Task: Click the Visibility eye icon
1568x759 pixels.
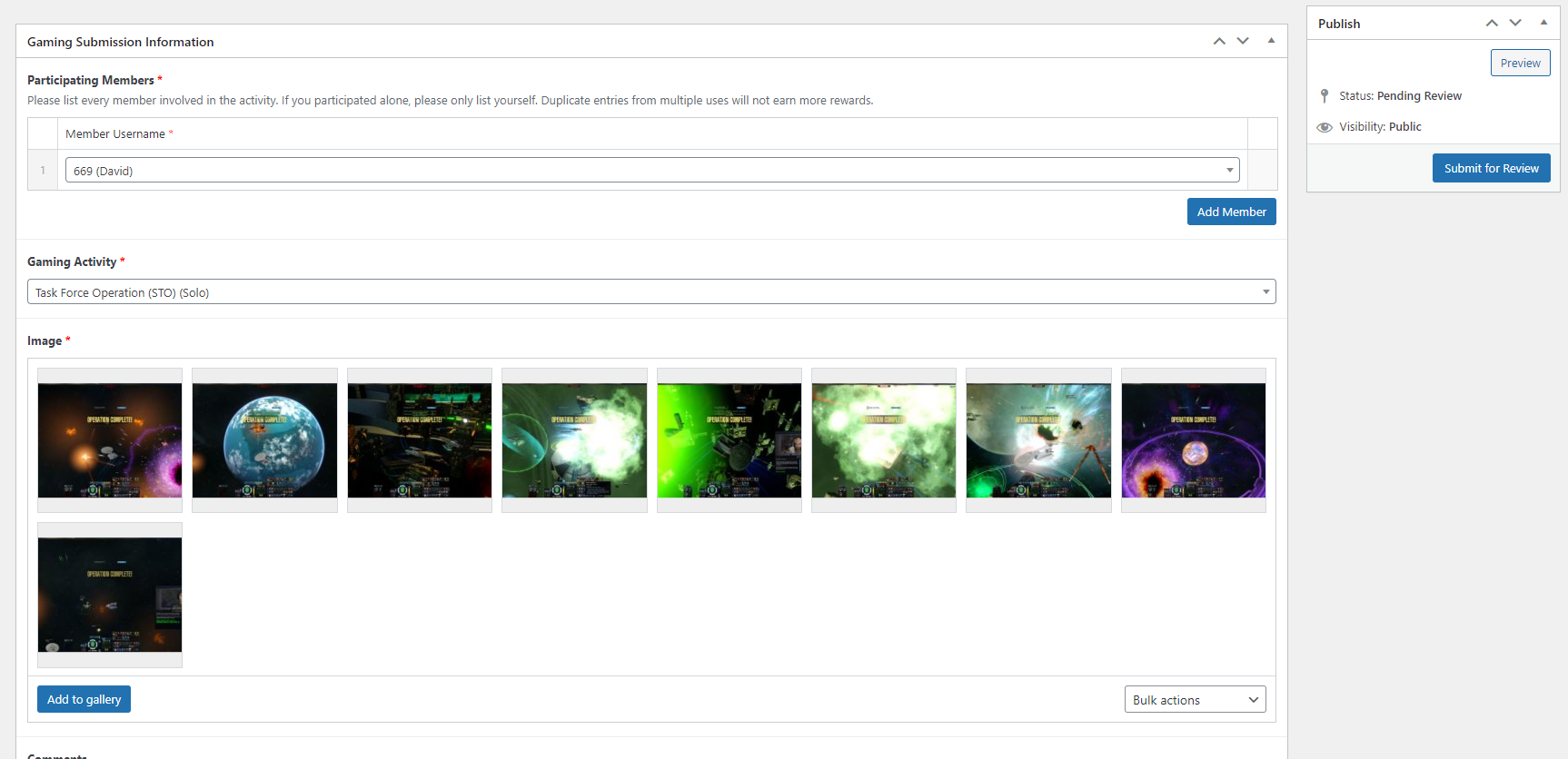Action: click(x=1325, y=127)
